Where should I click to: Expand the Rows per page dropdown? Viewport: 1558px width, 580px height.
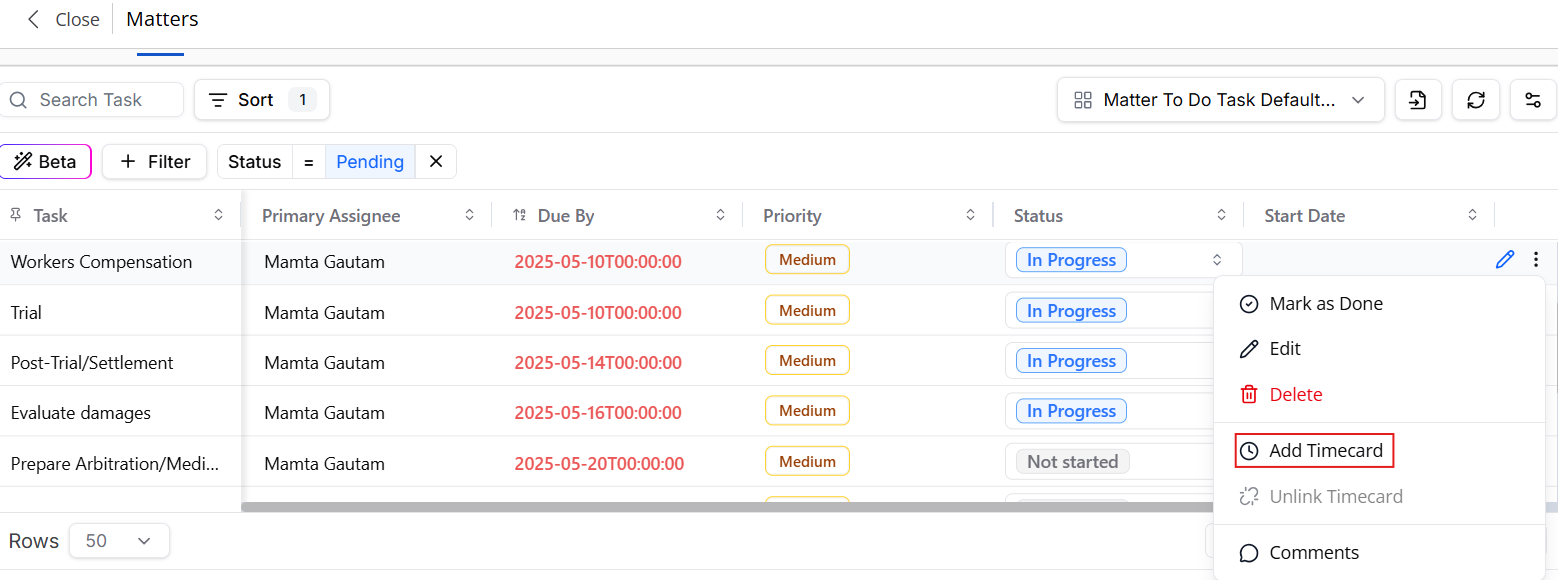point(119,541)
